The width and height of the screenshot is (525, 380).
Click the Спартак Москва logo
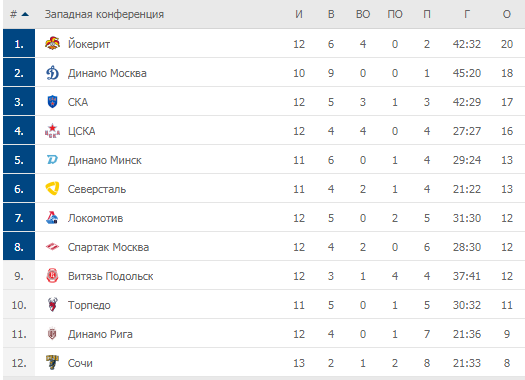53,247
